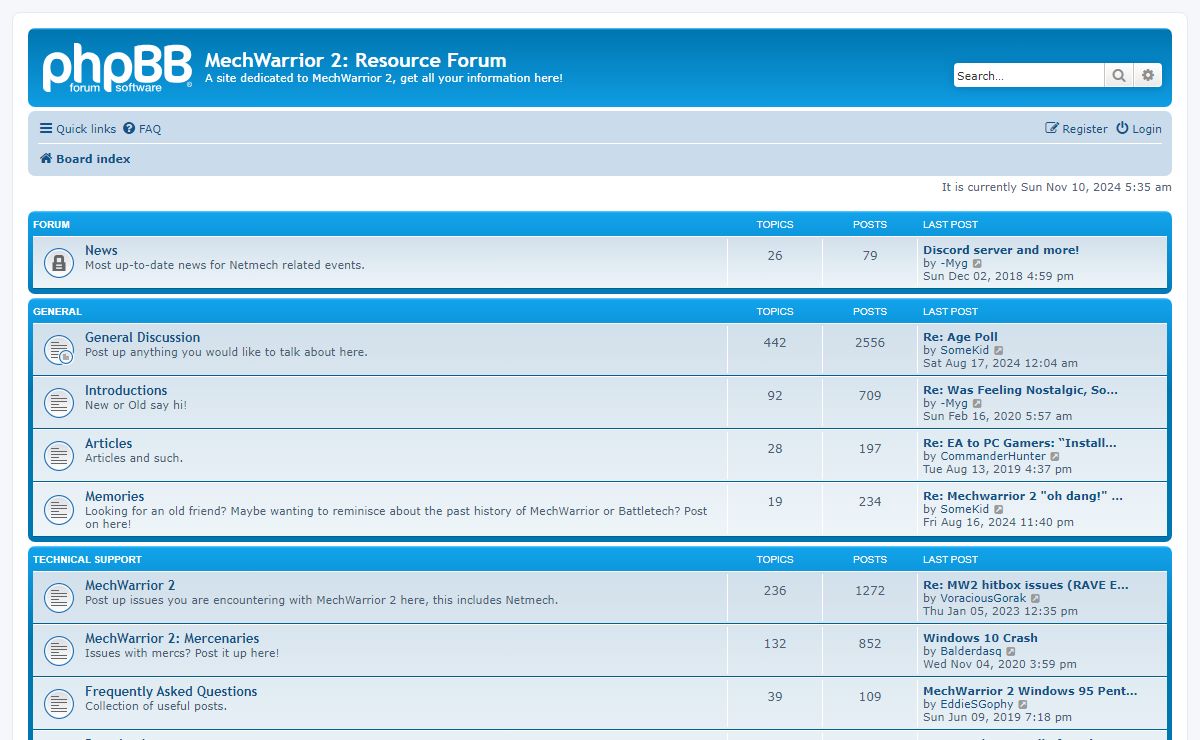This screenshot has height=740, width=1200.
Task: Open advanced search gear icon
Action: 1148,75
